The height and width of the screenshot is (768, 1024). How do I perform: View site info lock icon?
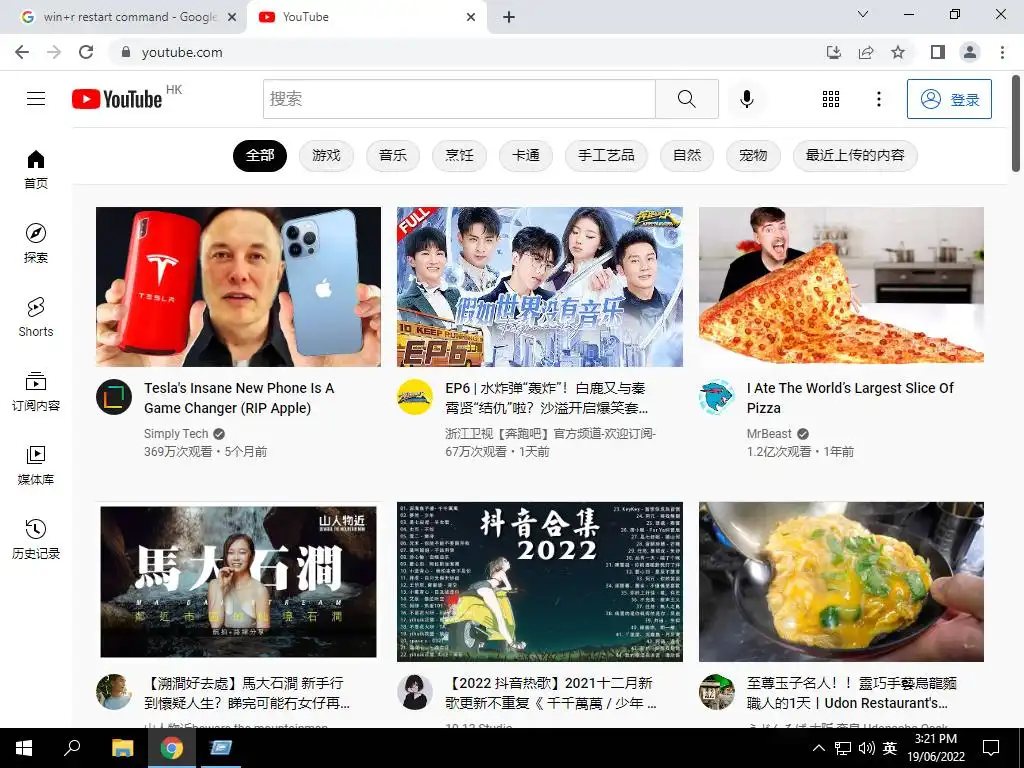[126, 52]
